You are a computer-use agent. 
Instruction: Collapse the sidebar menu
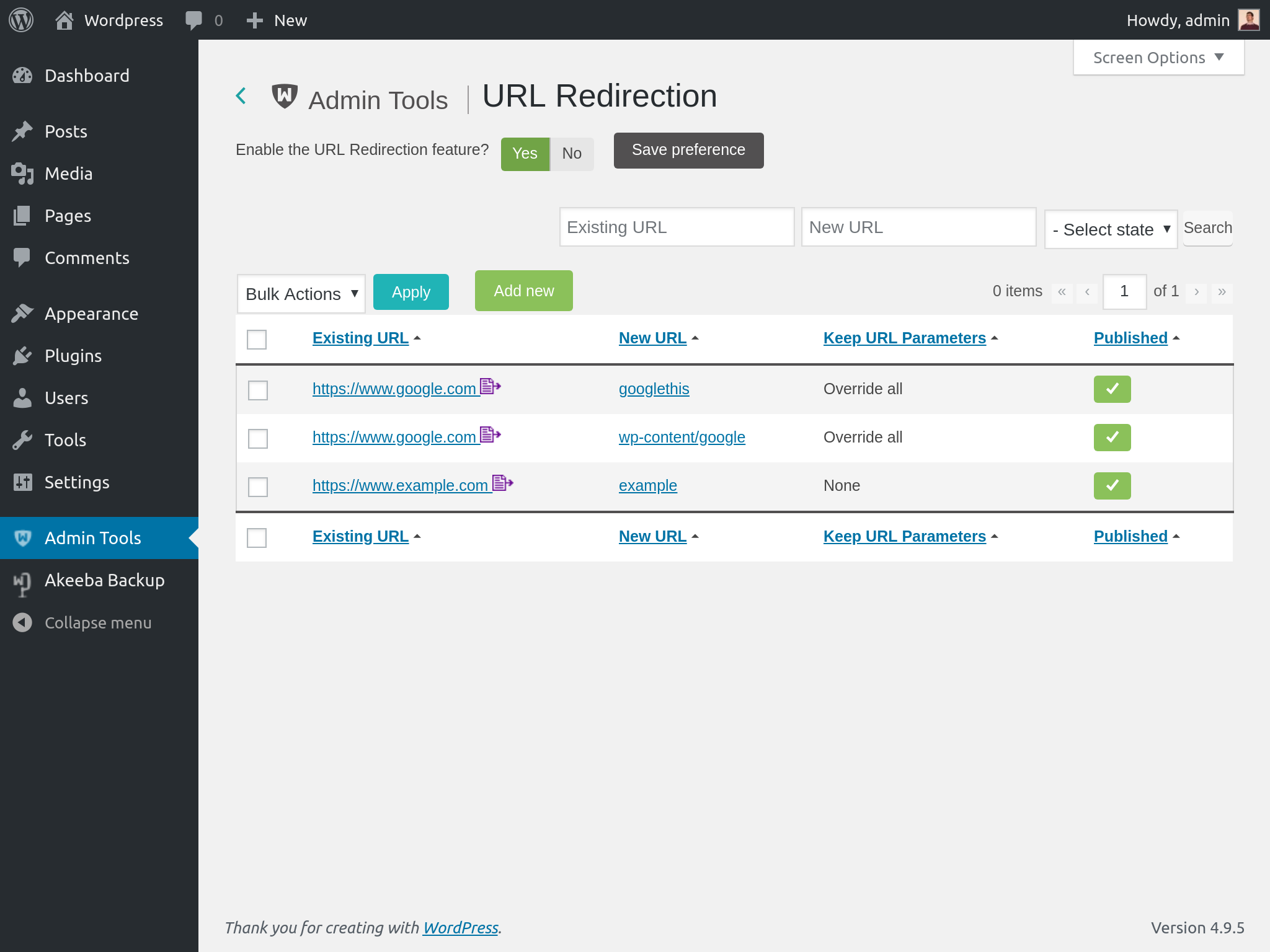click(x=99, y=622)
